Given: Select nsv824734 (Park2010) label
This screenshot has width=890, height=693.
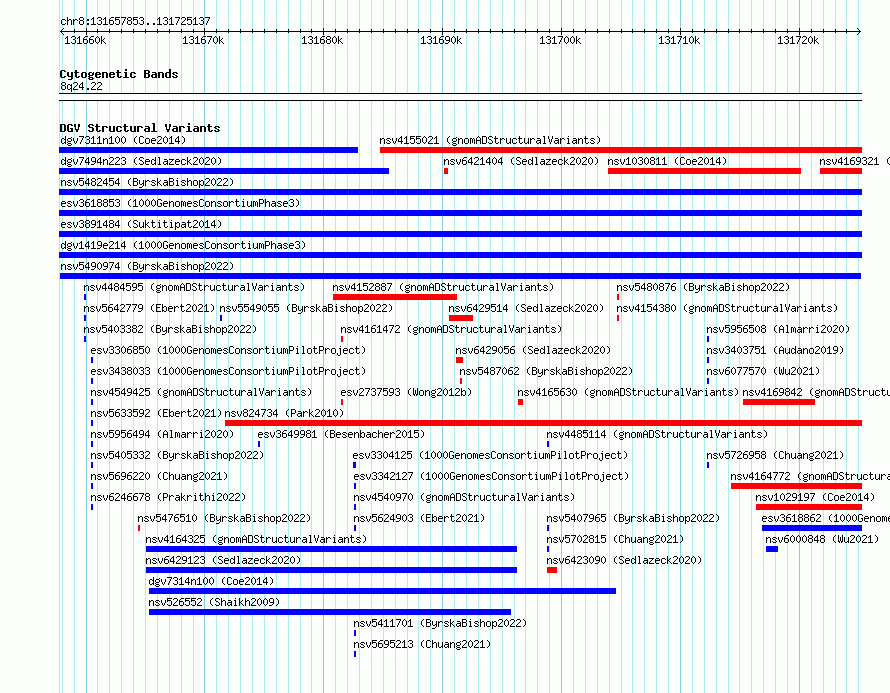Looking at the screenshot, I should click(284, 413).
